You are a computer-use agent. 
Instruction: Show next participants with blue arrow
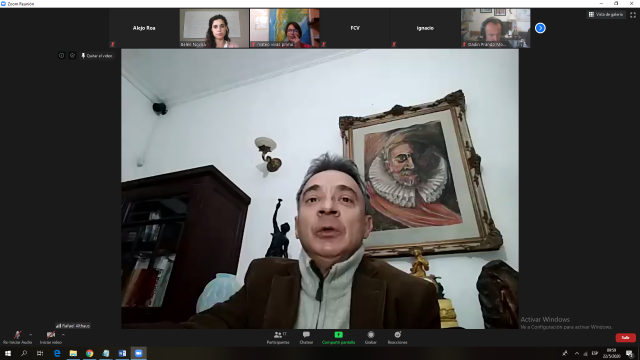pos(540,28)
